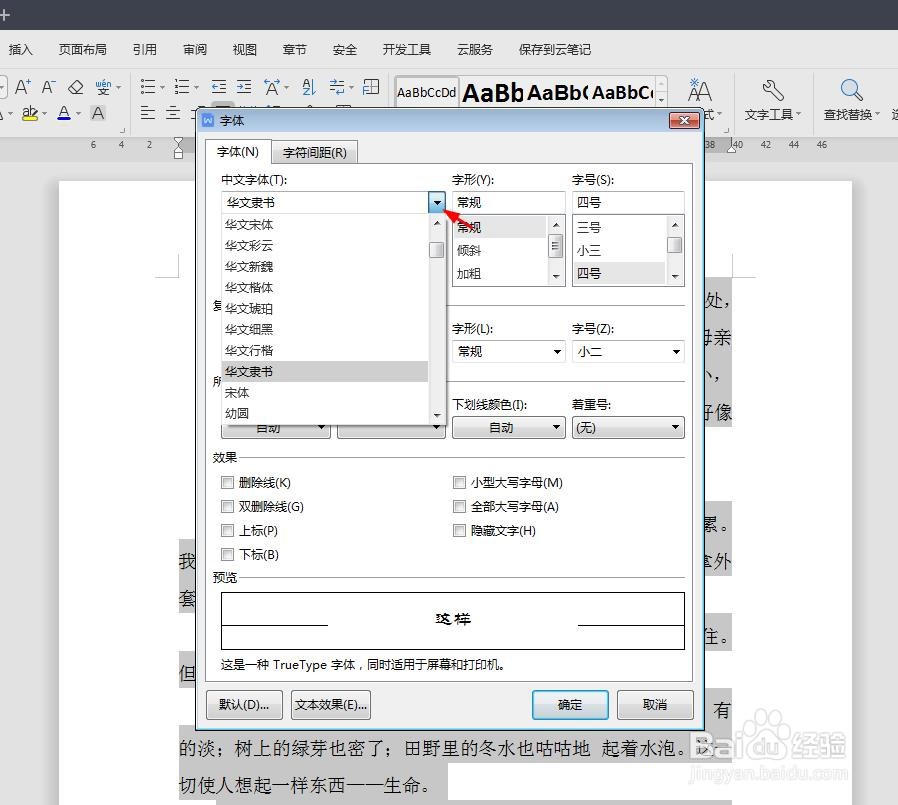898x805 pixels.
Task: Select the increase font size icon
Action: coord(22,86)
